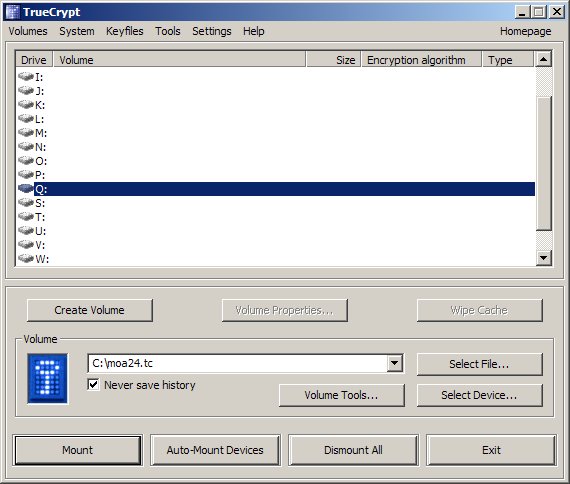The height and width of the screenshot is (484, 570).
Task: Choose the O: drive slot icon
Action: tap(26, 160)
